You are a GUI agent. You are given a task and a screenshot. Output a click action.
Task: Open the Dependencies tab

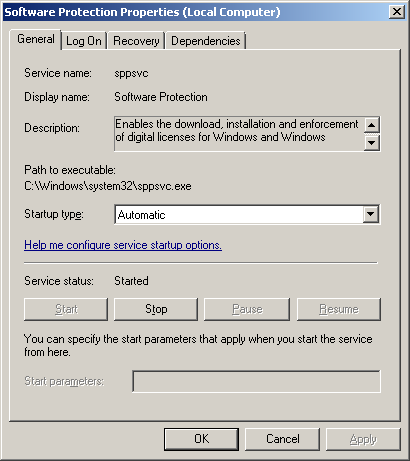(206, 41)
